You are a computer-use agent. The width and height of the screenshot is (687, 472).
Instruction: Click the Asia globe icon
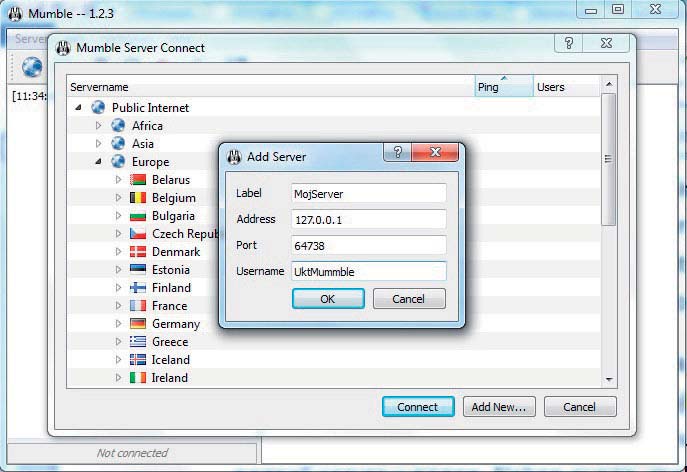[118, 143]
